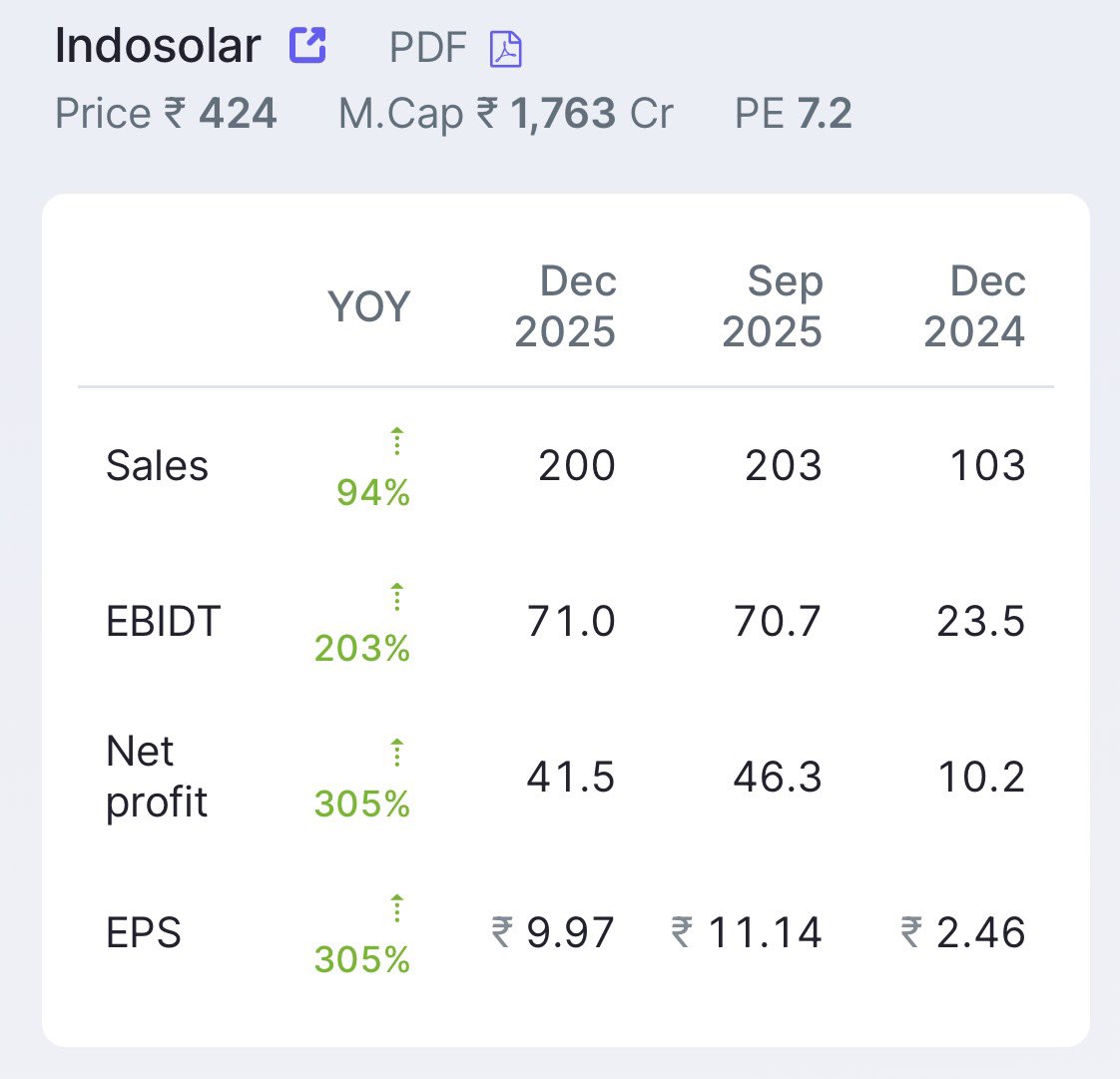This screenshot has width=1120, height=1079.
Task: Open the PDF document icon
Action: [x=506, y=49]
